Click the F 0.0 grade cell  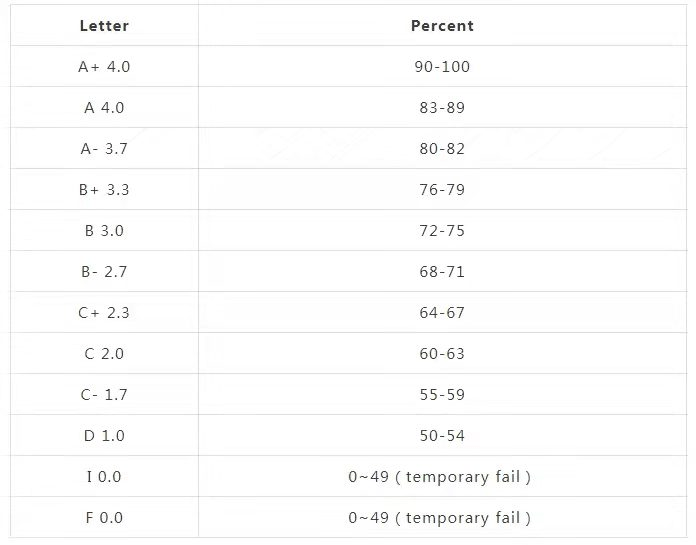point(104,518)
